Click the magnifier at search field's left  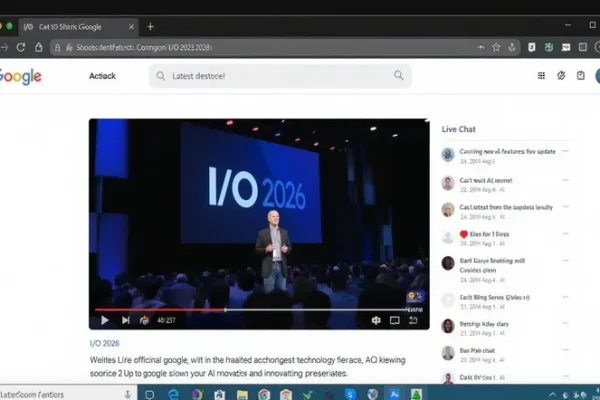(x=161, y=76)
